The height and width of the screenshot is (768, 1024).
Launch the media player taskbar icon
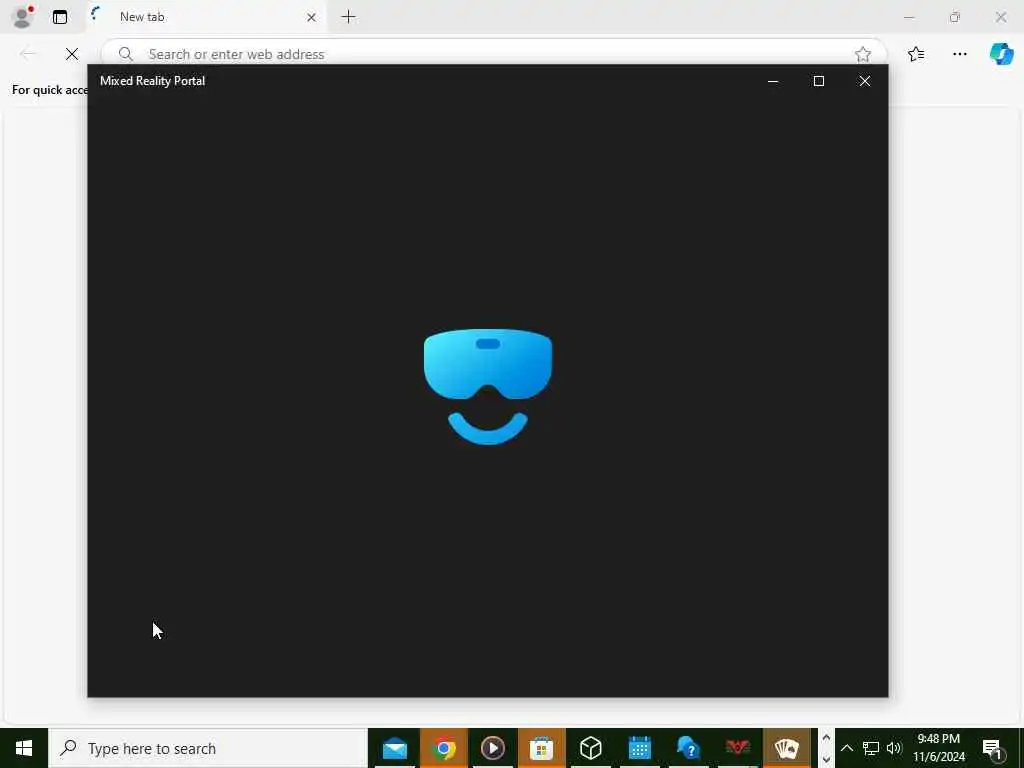click(492, 748)
